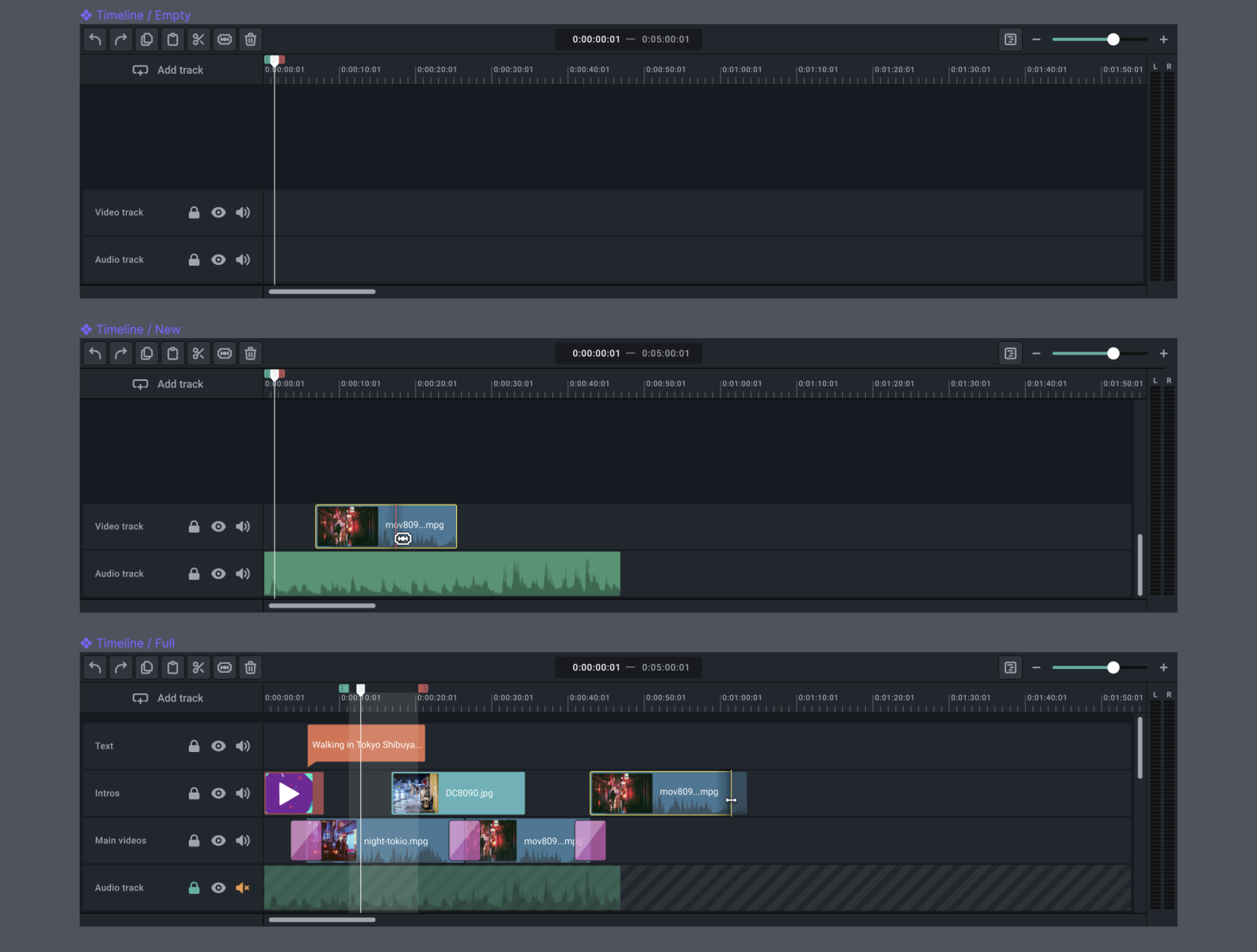Click redo in the Empty timeline toolbar
The height and width of the screenshot is (952, 1257).
[121, 39]
